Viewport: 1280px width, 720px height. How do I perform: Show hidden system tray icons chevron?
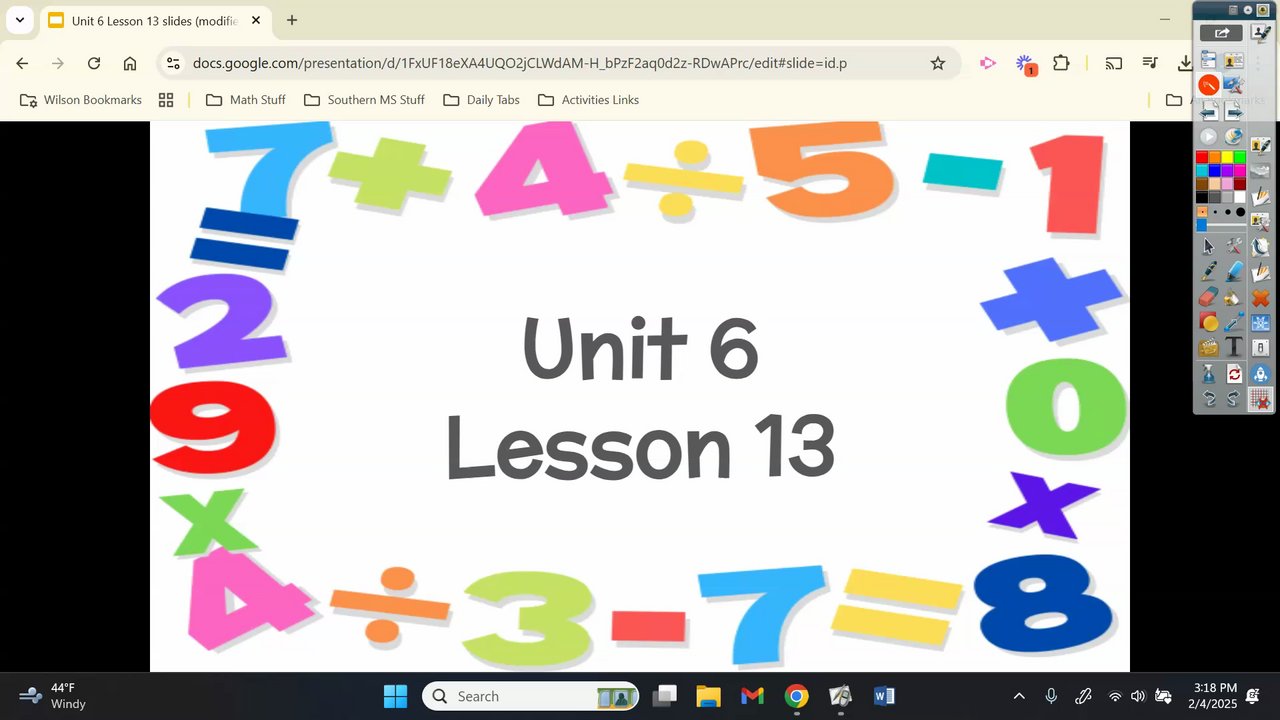(x=1019, y=696)
